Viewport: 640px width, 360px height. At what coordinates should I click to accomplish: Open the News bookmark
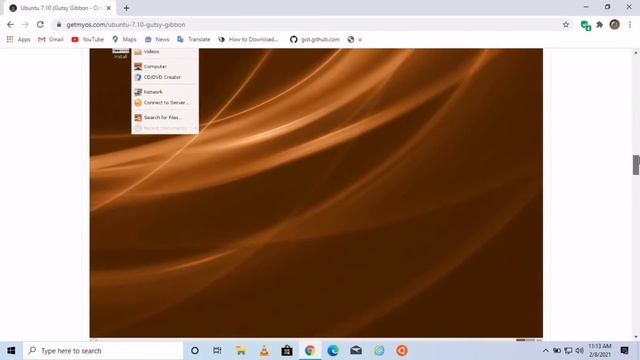point(157,39)
